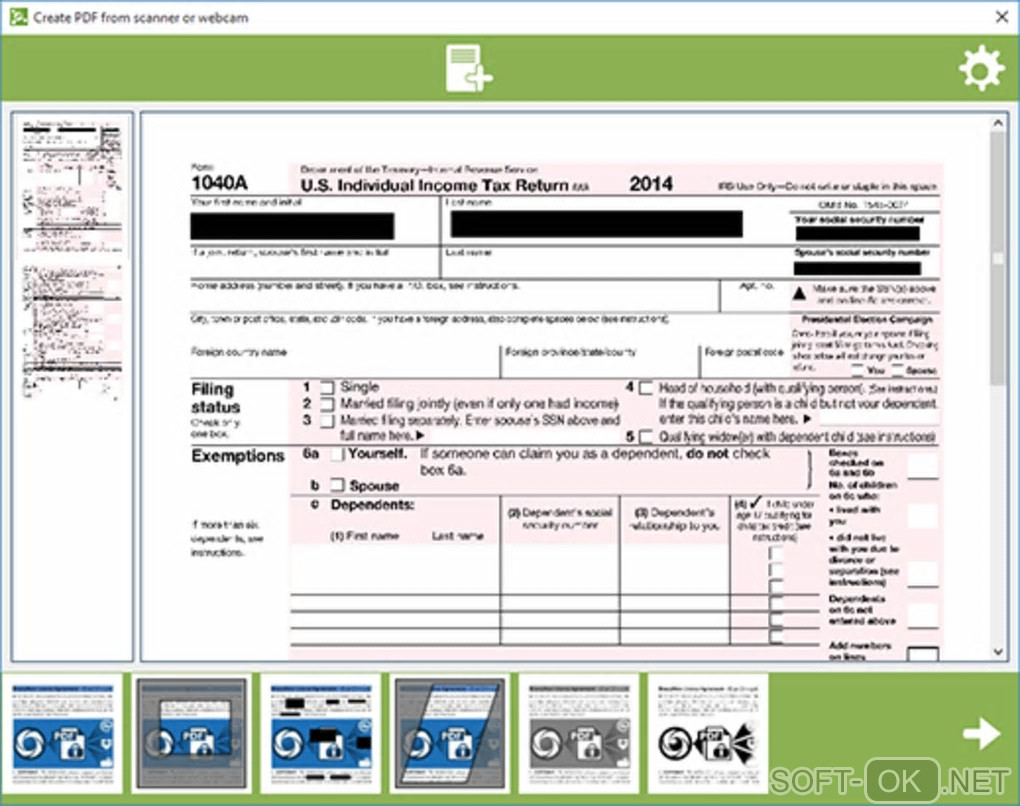Check the Yourself exemption box
This screenshot has width=1020, height=806.
[336, 454]
